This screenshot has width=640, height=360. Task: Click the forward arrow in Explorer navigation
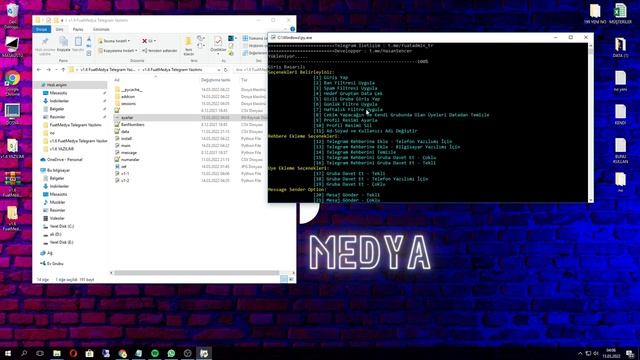coord(48,70)
